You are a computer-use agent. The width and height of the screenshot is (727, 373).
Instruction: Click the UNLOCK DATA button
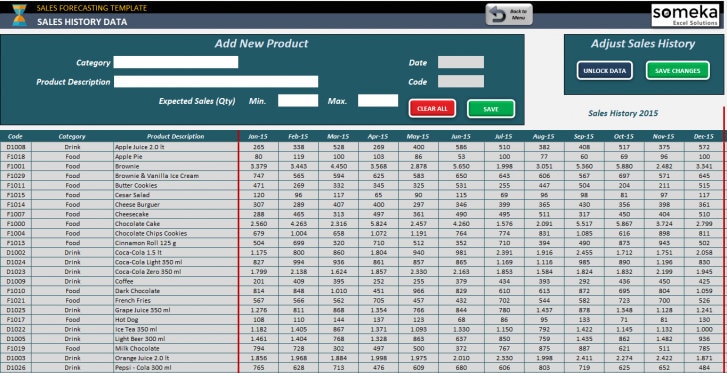605,71
